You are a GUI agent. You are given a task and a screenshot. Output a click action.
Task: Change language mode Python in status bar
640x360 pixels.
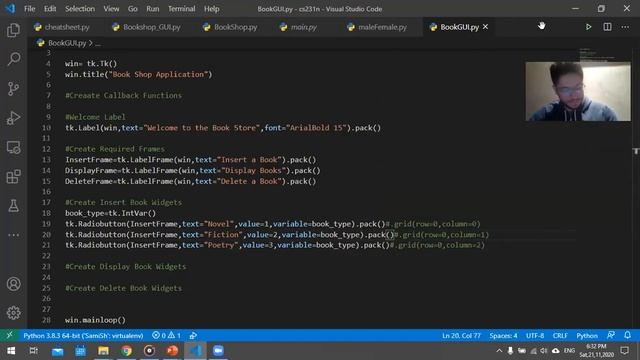click(x=587, y=335)
